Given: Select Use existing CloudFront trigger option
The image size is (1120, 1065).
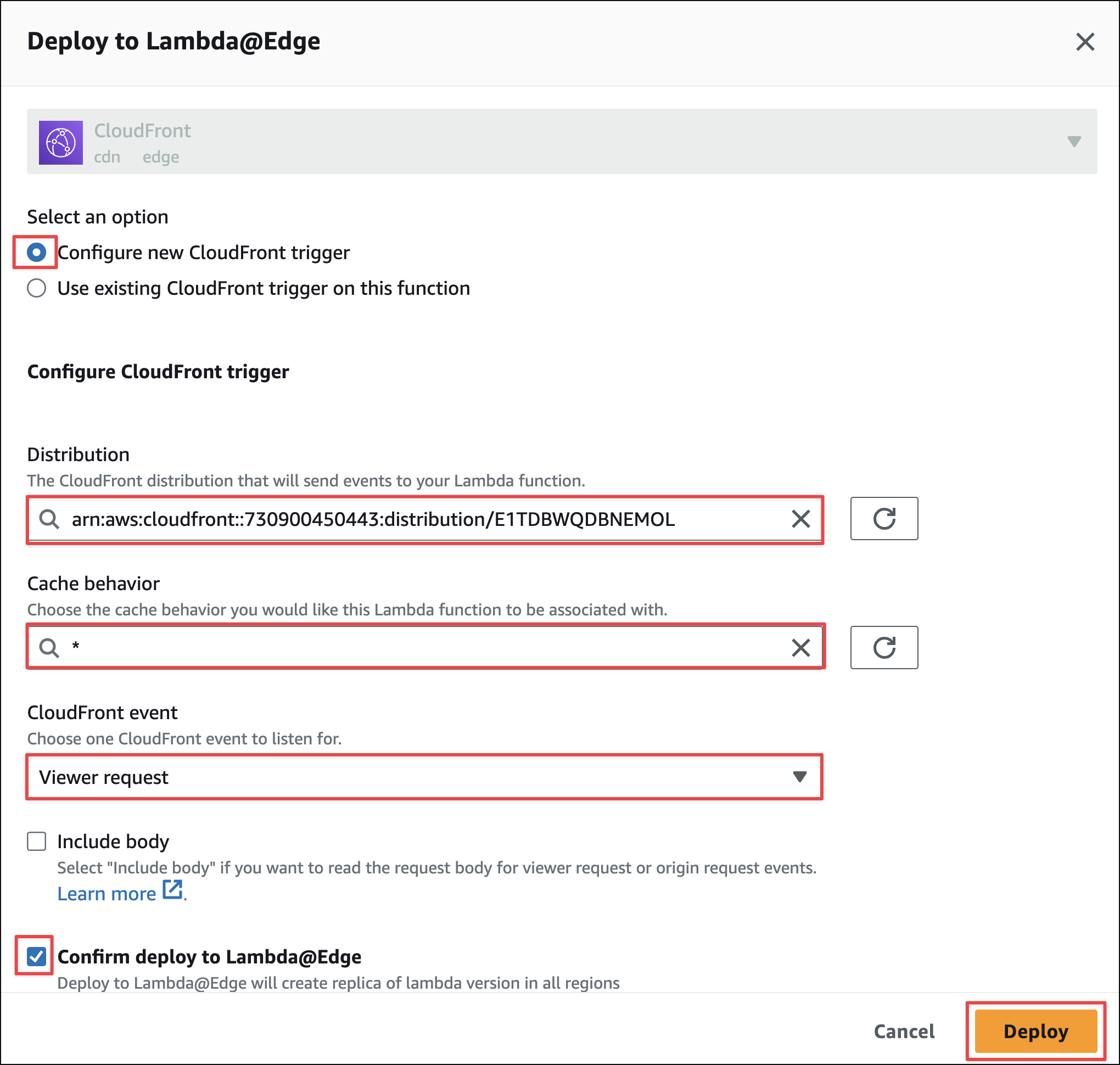Looking at the screenshot, I should click(x=36, y=288).
